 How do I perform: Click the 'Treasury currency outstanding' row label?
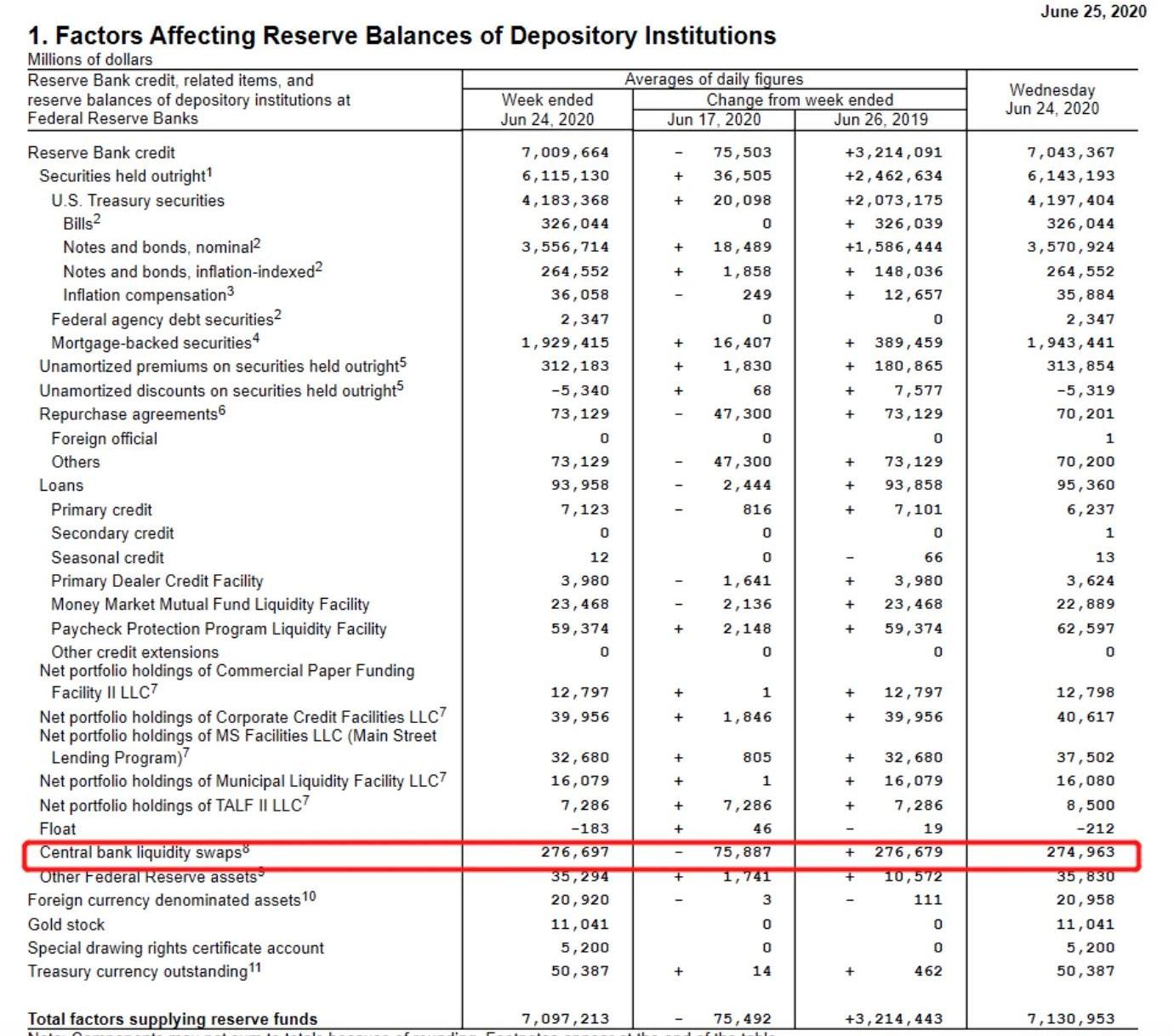pyautogui.click(x=138, y=971)
